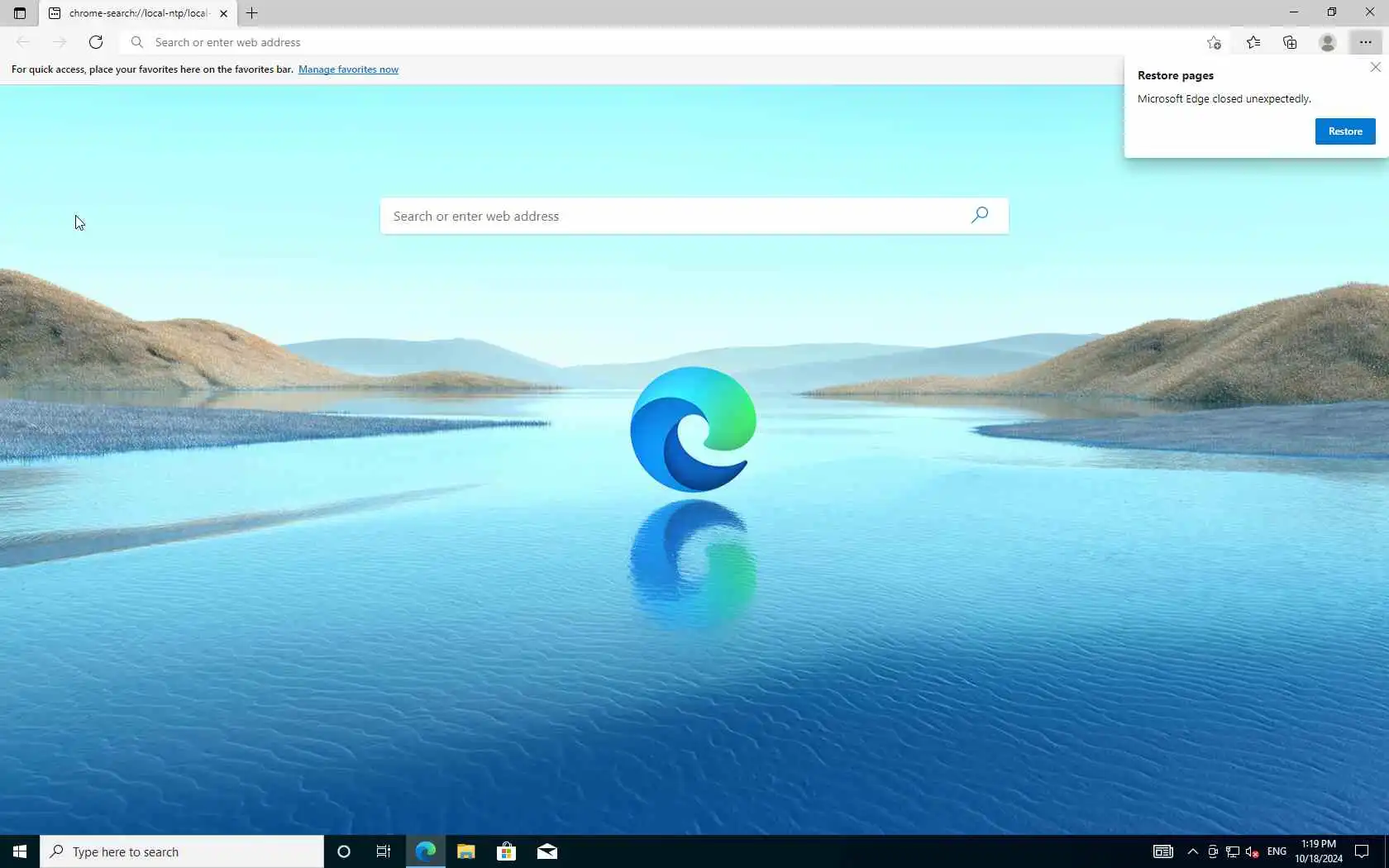Open Task View on taskbar
1389x868 pixels.
[384, 851]
